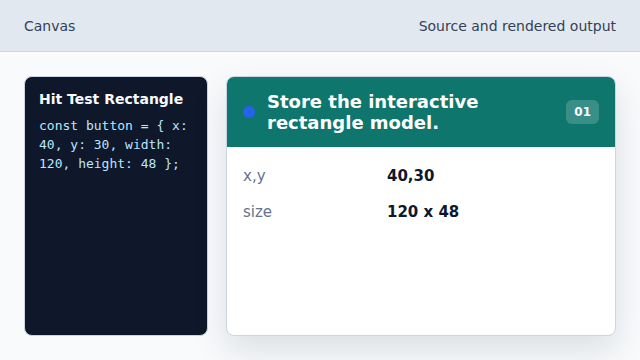Image resolution: width=640 pixels, height=360 pixels.
Task: Click the 'size' row label
Action: click(257, 211)
